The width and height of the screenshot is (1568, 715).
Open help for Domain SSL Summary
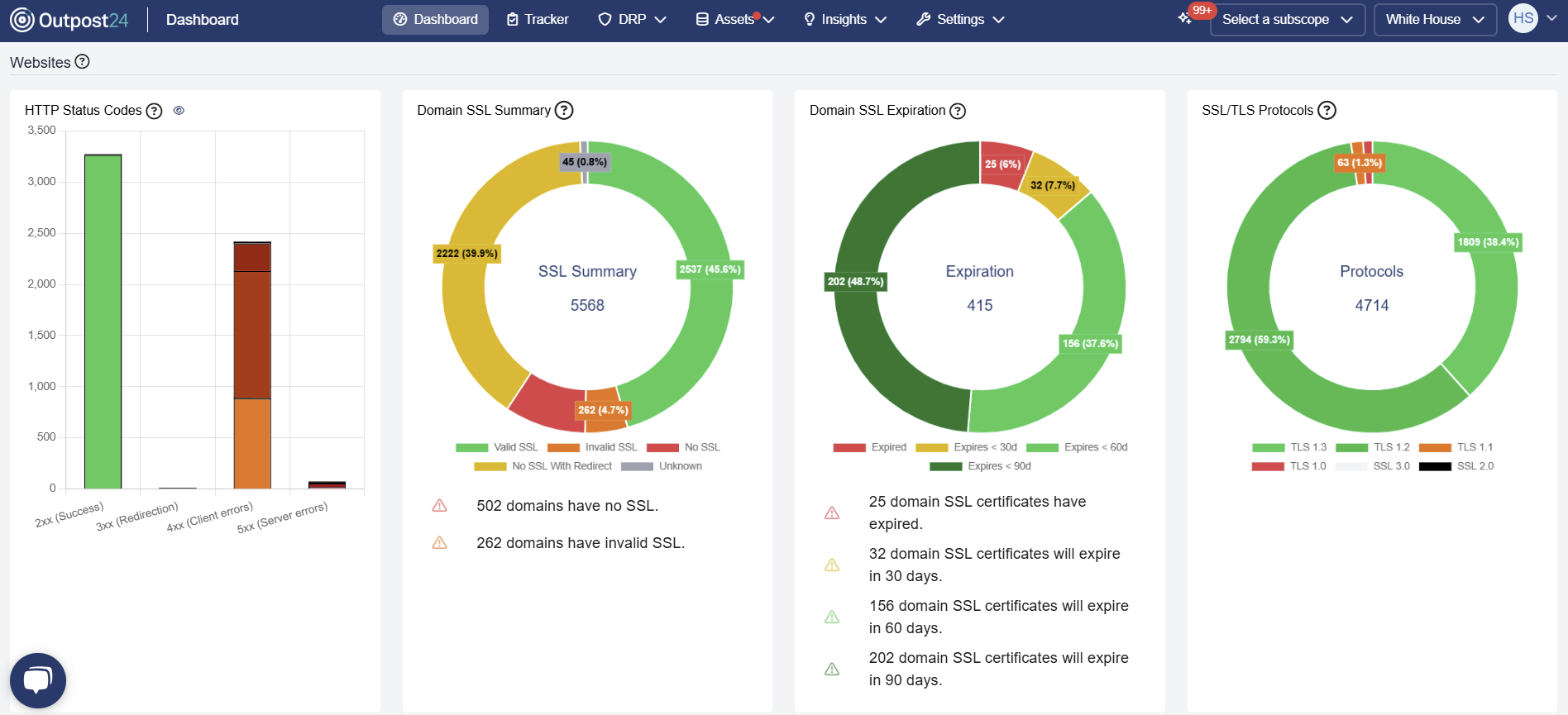[x=564, y=111]
